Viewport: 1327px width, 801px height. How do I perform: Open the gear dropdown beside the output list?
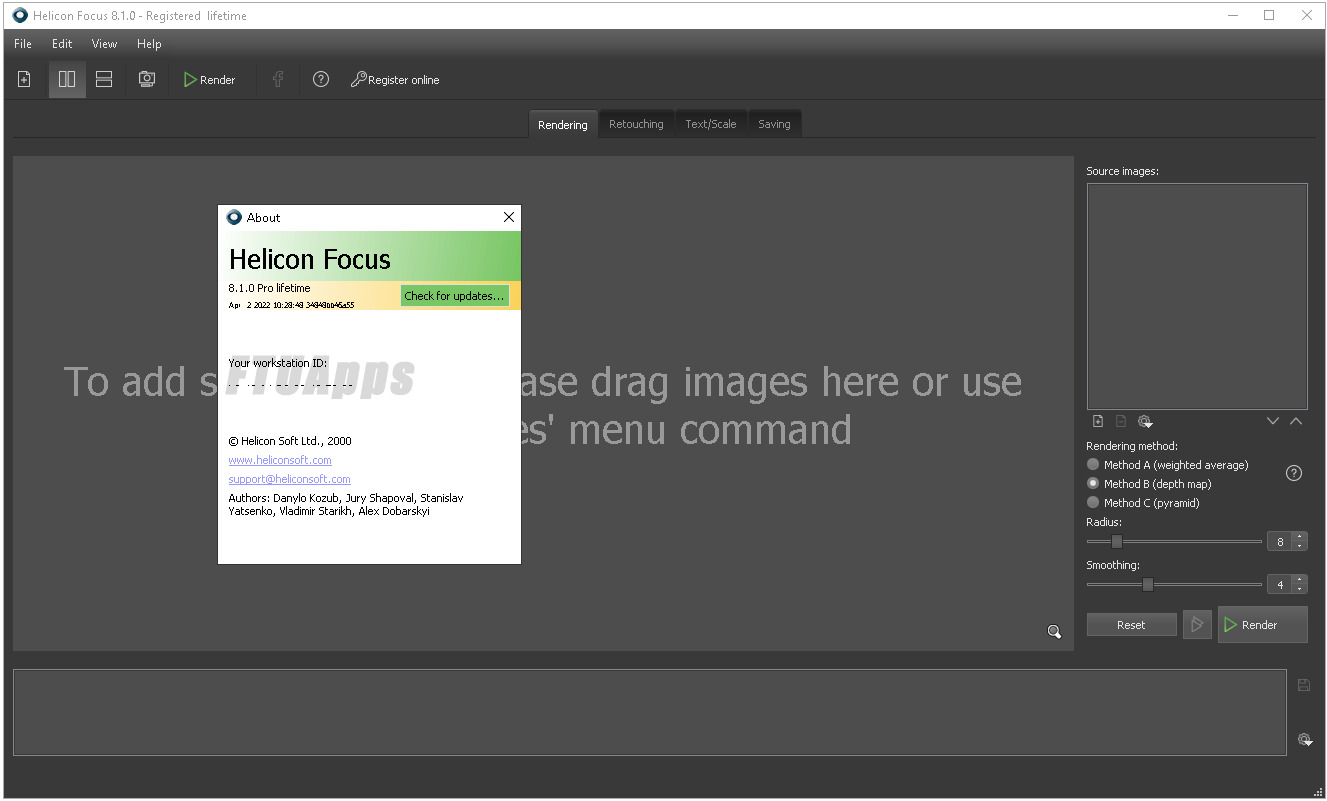pyautogui.click(x=1305, y=740)
